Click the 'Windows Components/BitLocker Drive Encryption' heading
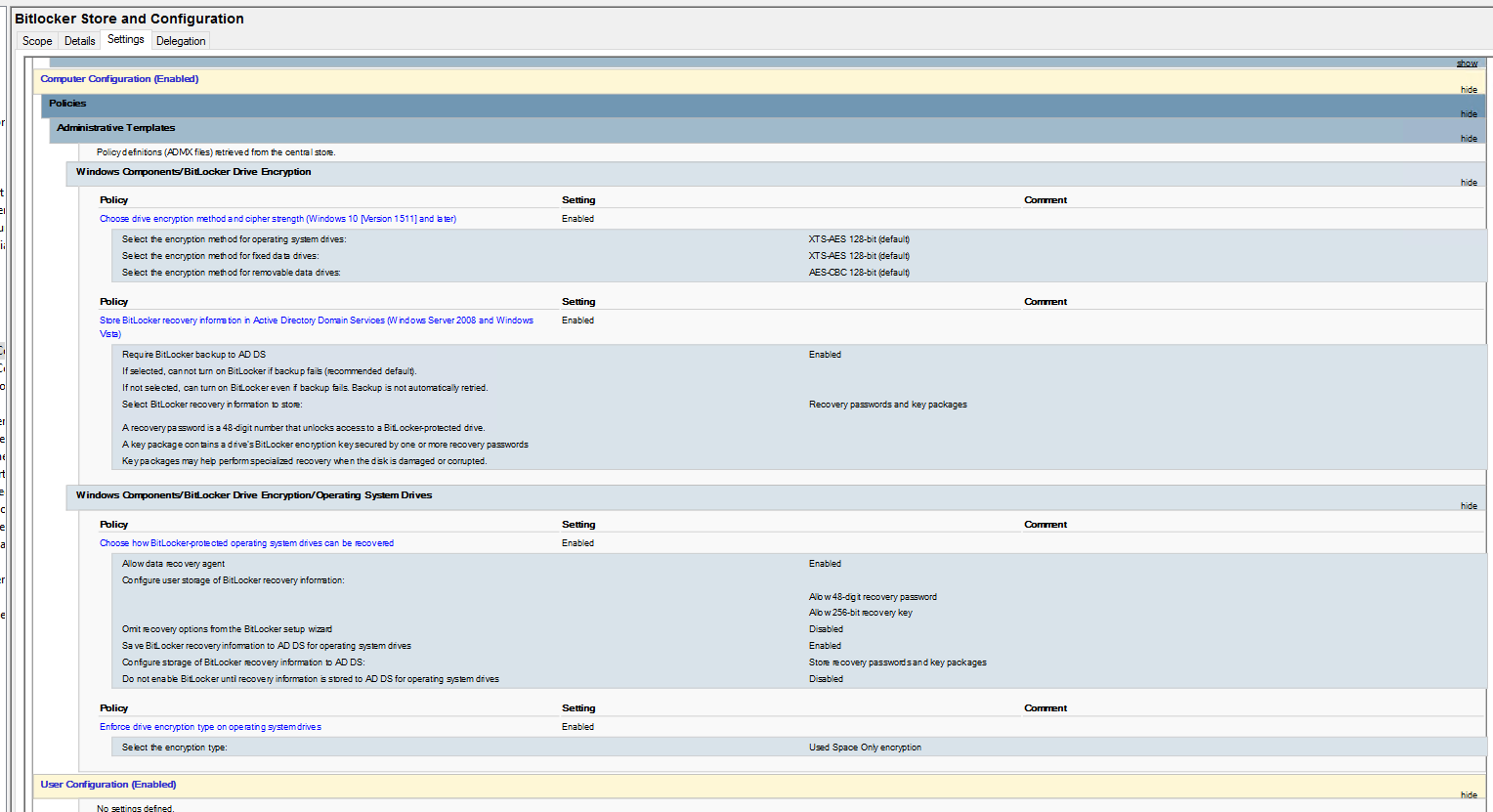Image resolution: width=1493 pixels, height=812 pixels. (x=193, y=172)
